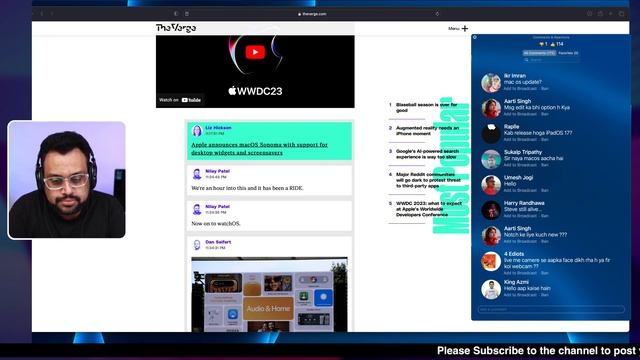
Task: Open Google's AI-powered search story
Action: [427, 154]
